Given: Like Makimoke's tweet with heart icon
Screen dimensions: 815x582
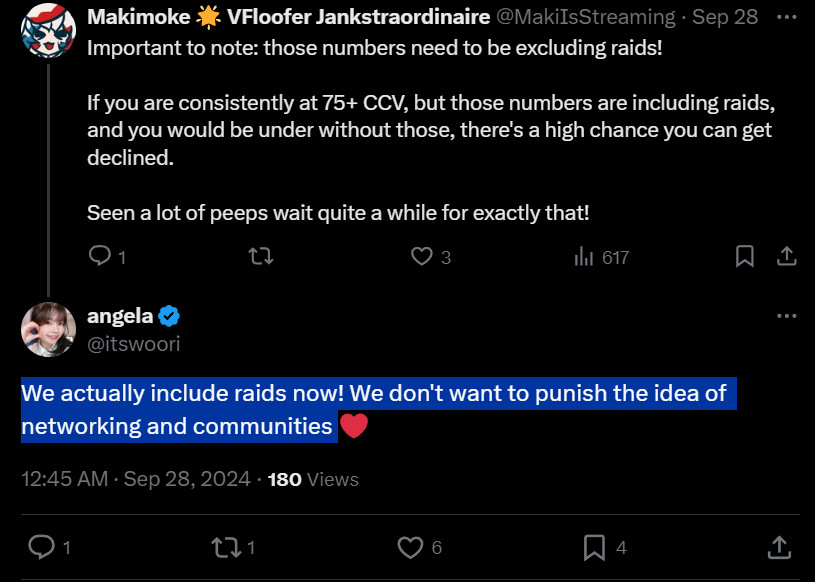Looking at the screenshot, I should 422,256.
